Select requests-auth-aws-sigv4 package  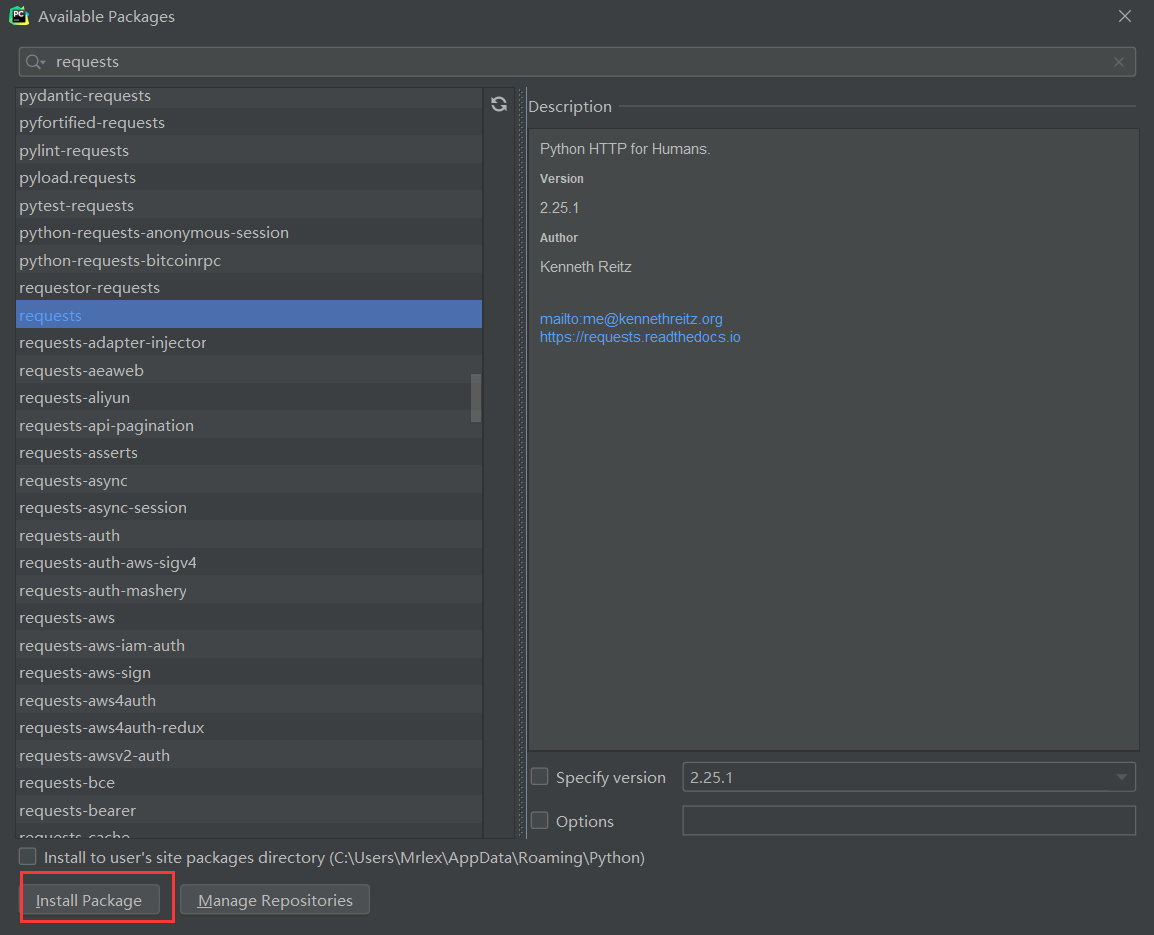pos(249,563)
